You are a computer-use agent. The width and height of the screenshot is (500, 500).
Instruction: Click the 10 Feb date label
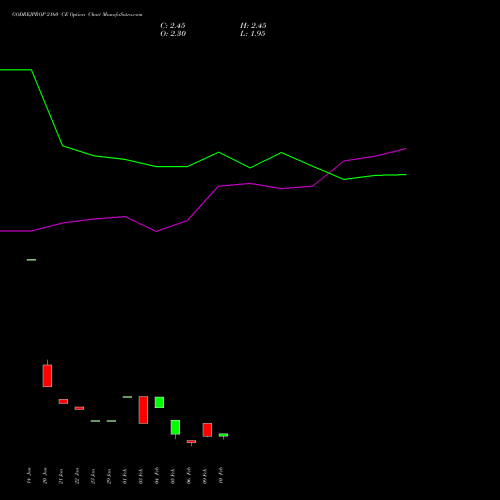click(221, 475)
